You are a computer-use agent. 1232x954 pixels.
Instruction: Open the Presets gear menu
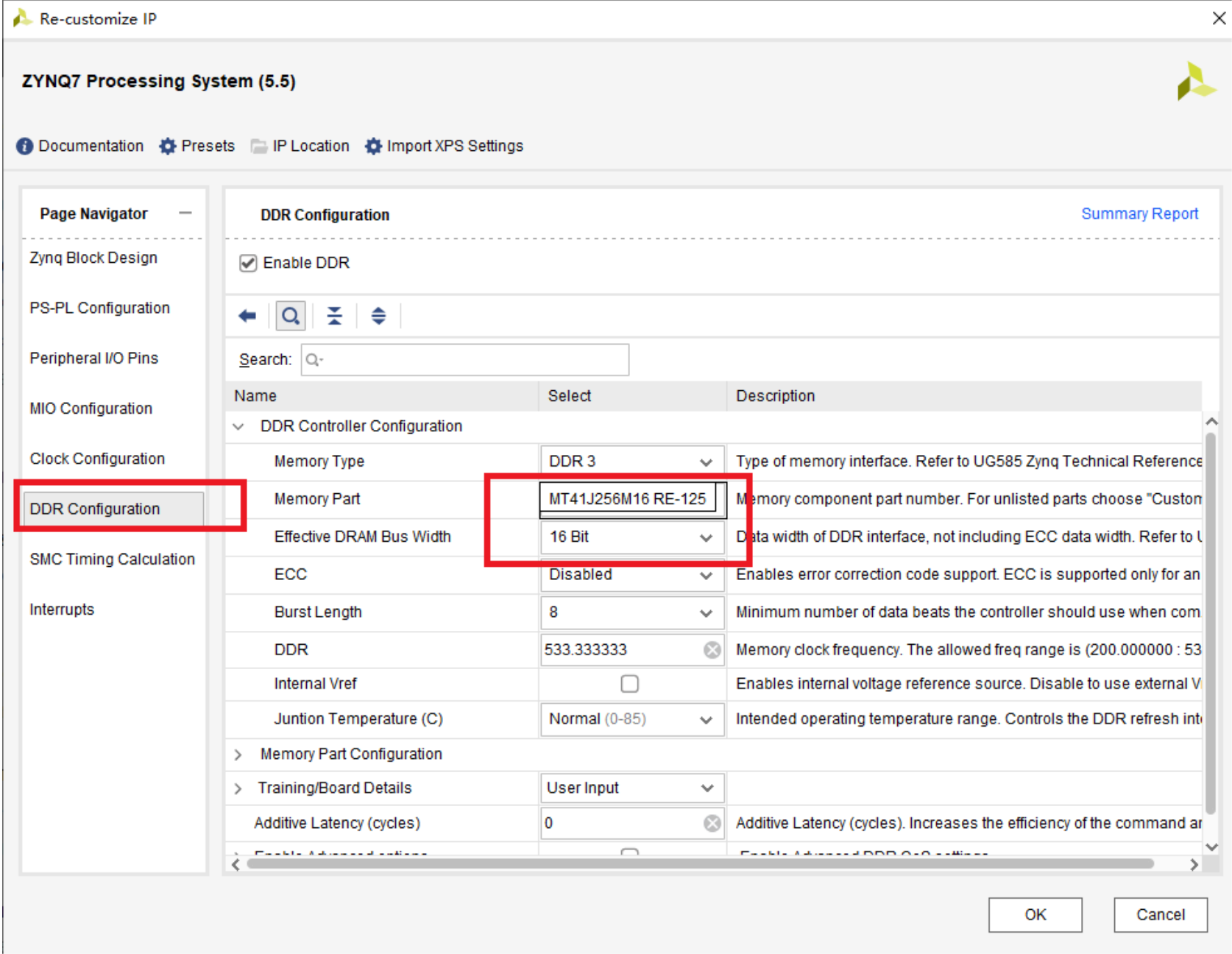coord(168,146)
